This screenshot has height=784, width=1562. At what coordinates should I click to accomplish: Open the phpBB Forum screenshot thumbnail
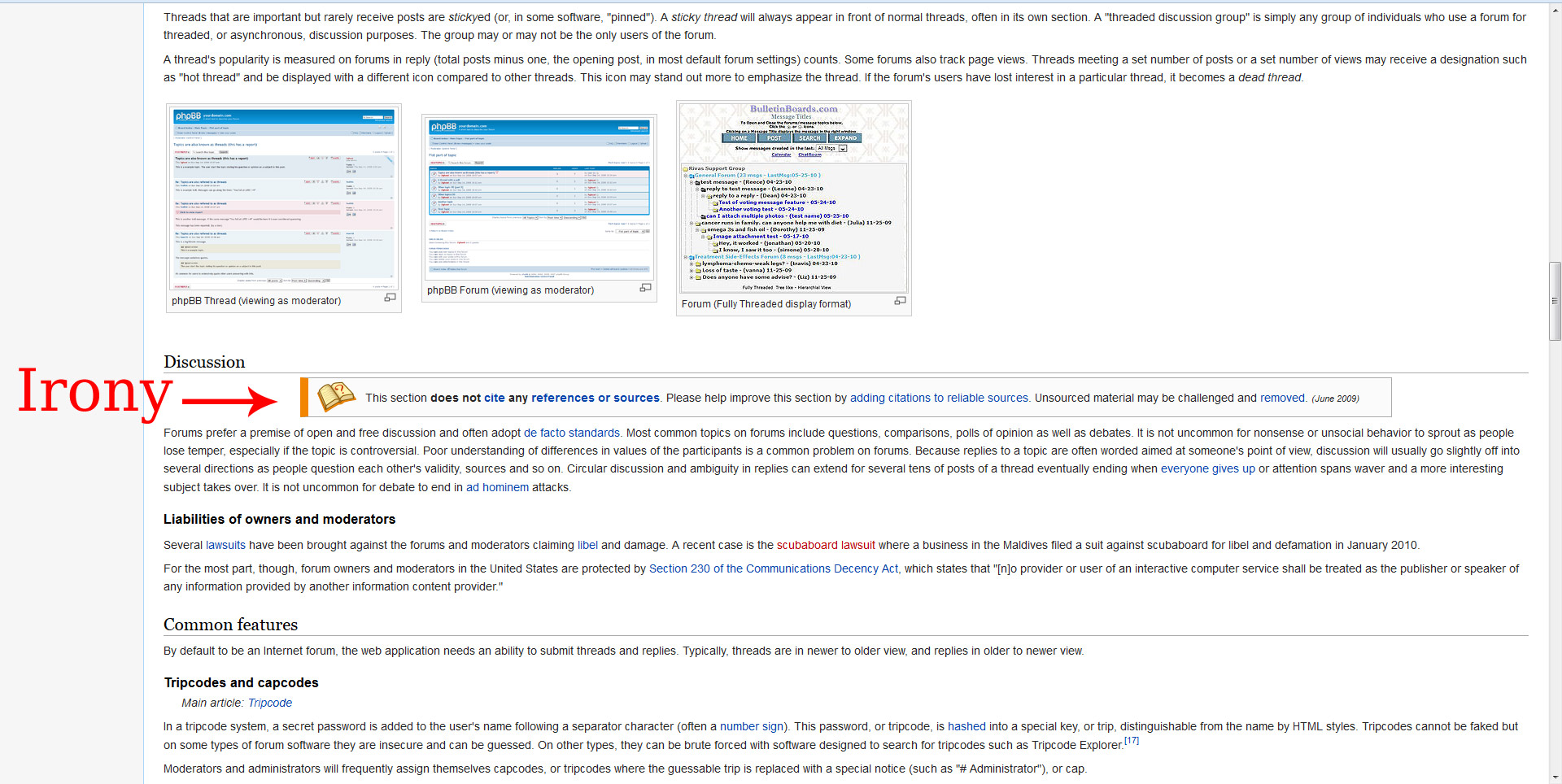tap(539, 198)
